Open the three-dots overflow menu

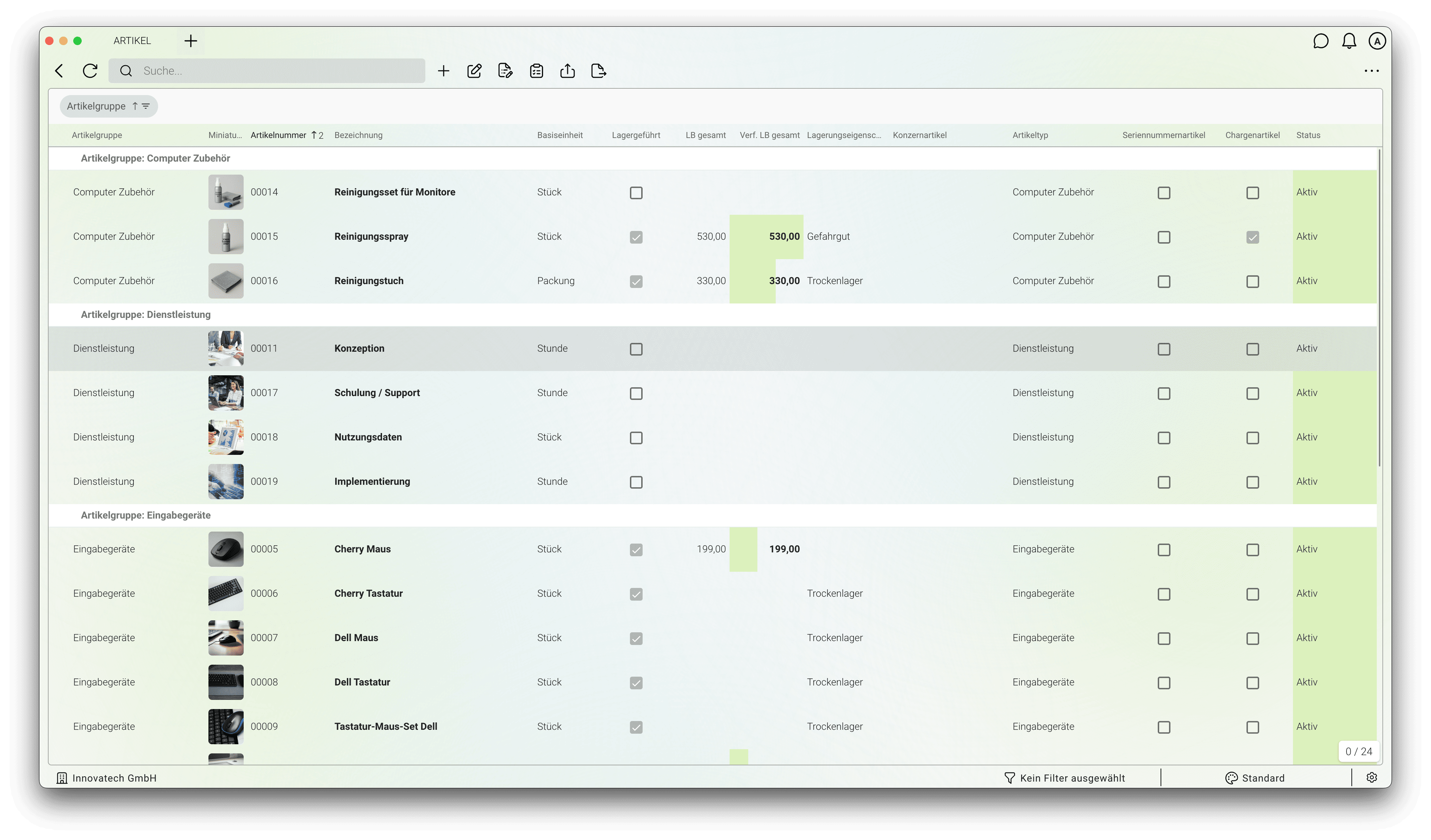1371,71
